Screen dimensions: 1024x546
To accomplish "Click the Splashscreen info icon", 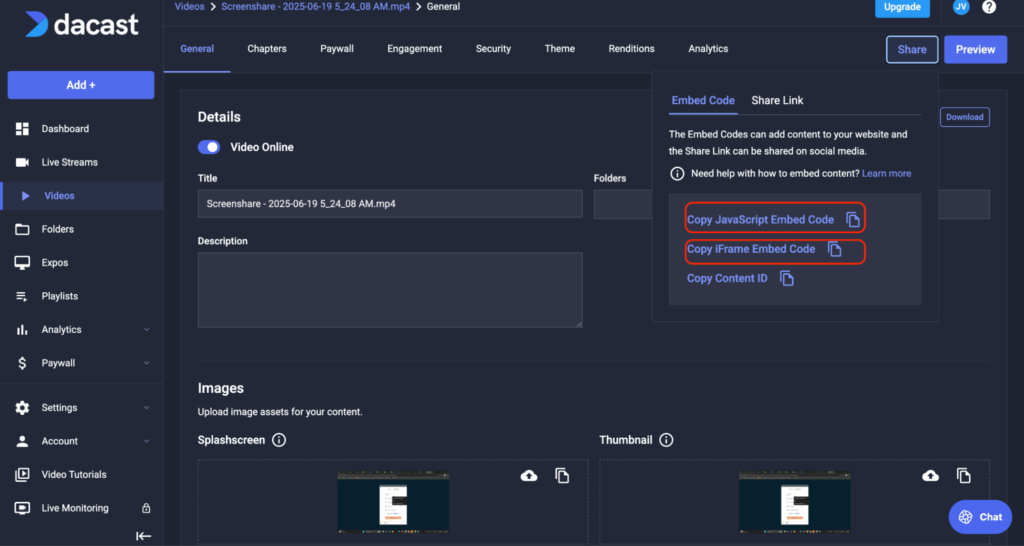I will pos(279,440).
